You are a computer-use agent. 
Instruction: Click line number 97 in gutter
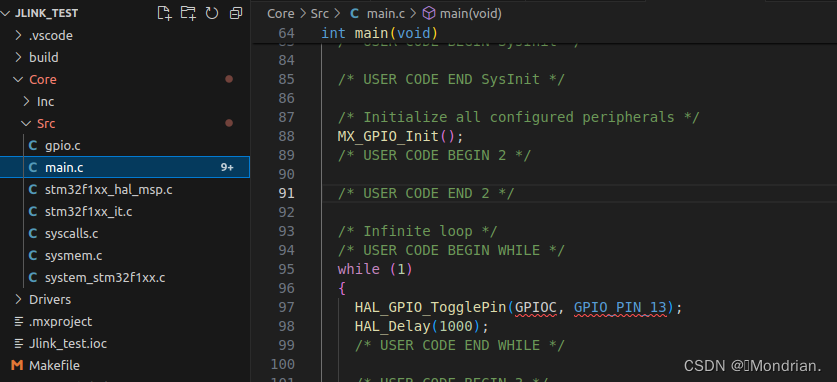click(286, 307)
